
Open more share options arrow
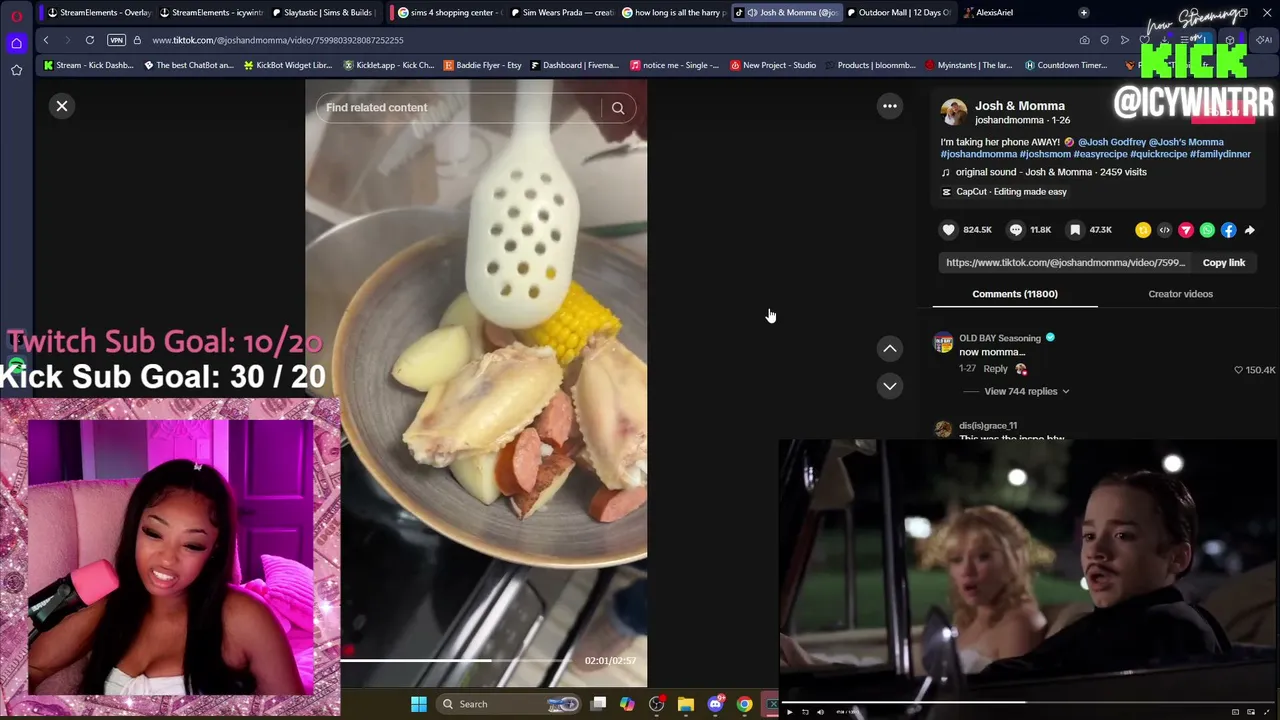click(1250, 230)
